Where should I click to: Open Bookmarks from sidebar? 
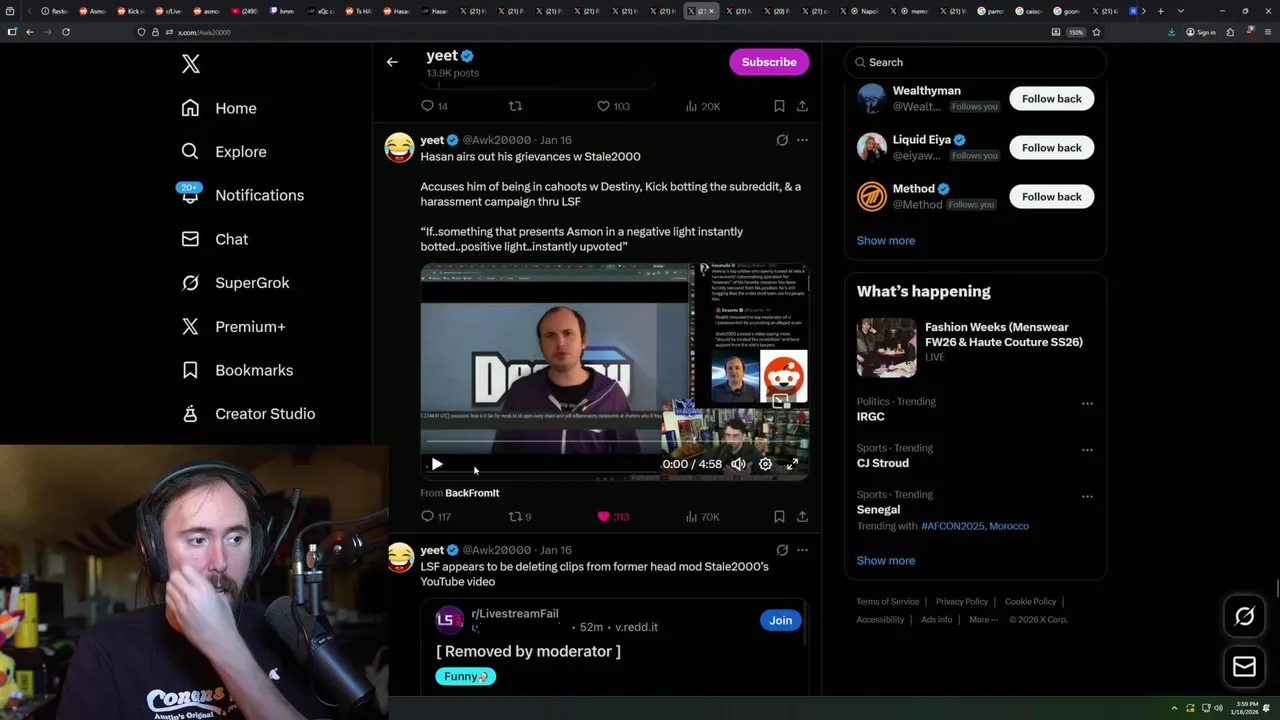click(x=237, y=370)
